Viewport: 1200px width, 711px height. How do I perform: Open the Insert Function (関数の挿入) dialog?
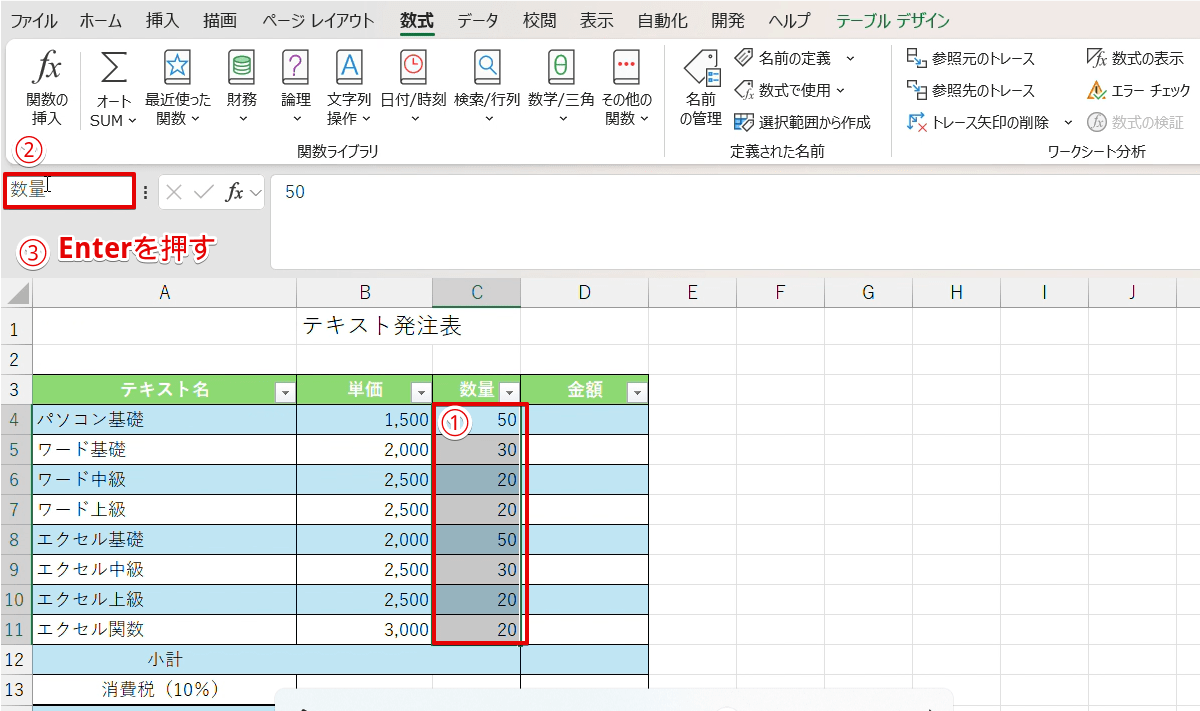coord(47,88)
